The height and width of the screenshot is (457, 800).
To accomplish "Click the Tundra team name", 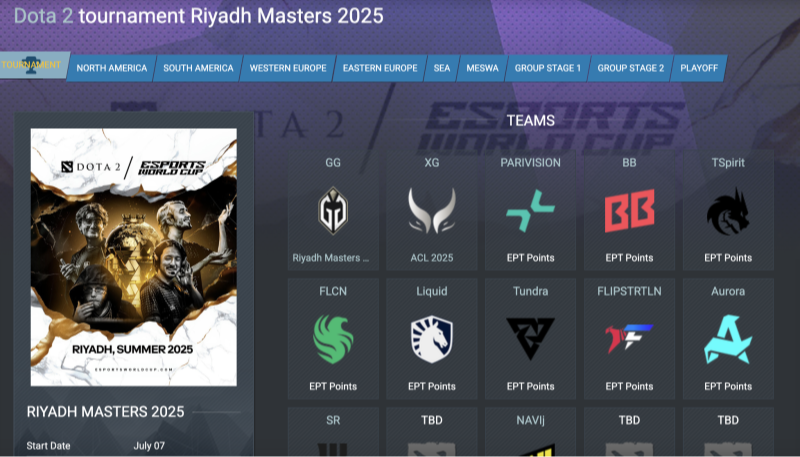I will tap(530, 291).
